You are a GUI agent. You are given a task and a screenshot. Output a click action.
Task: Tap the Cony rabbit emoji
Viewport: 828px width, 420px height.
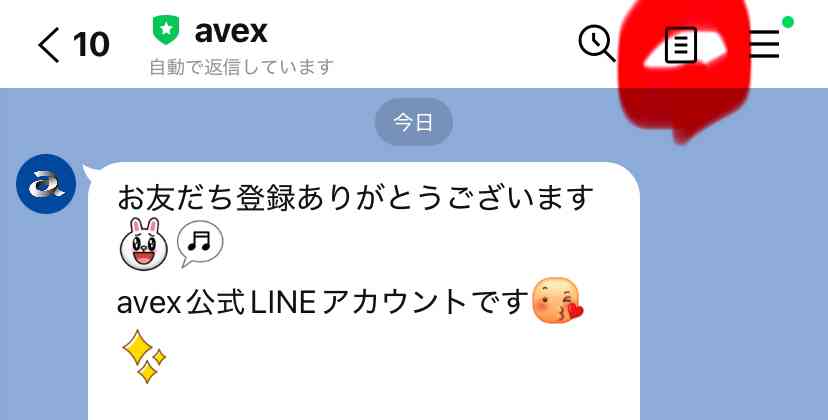pyautogui.click(x=144, y=244)
